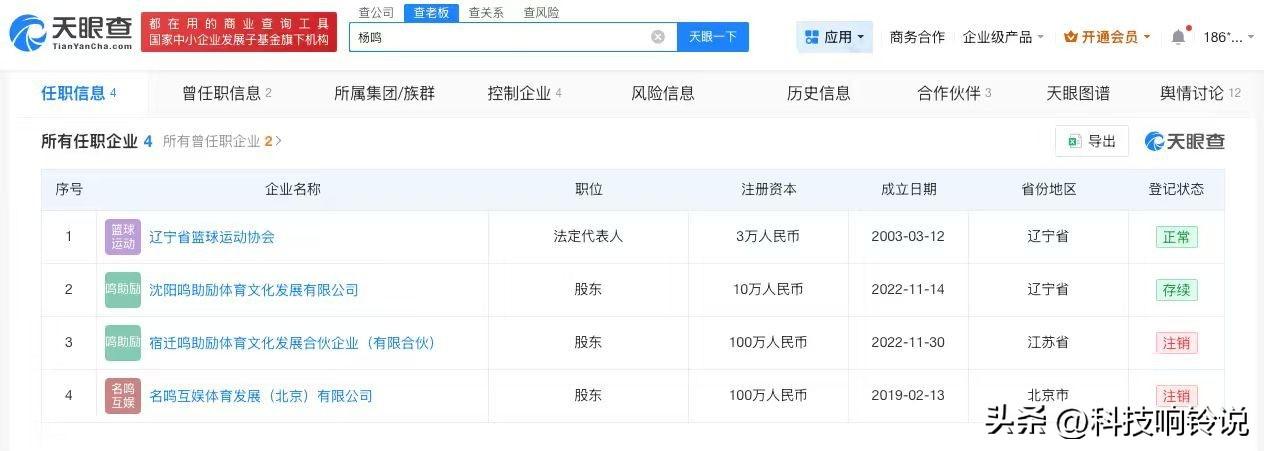Viewport: 1264px width, 451px height.
Task: Click 注销 status tag for 宿迁鸣助励
Action: 1176,343
